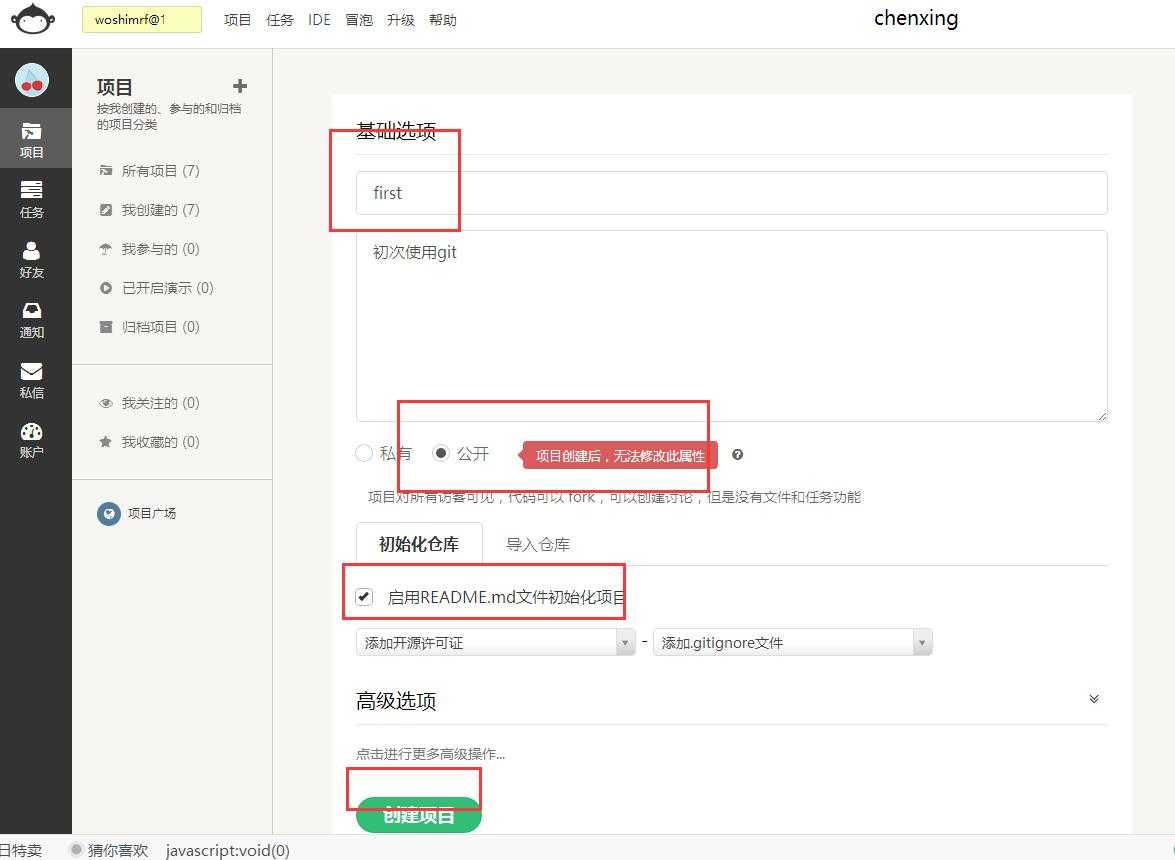Expand 高级选项 with the chevron

[1094, 699]
